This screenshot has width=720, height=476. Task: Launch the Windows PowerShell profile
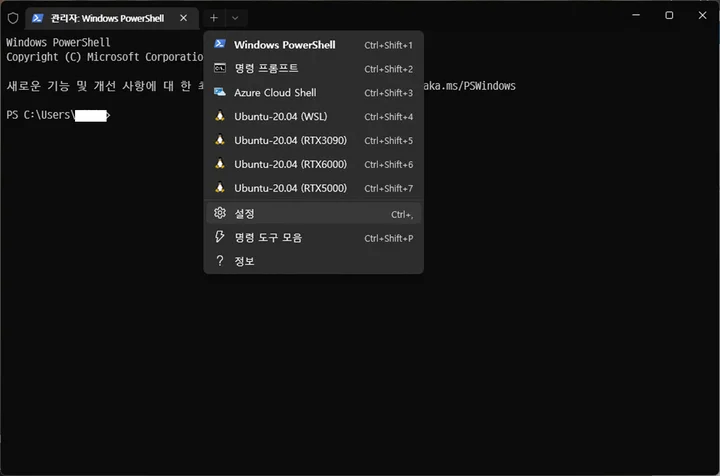[x=284, y=45]
